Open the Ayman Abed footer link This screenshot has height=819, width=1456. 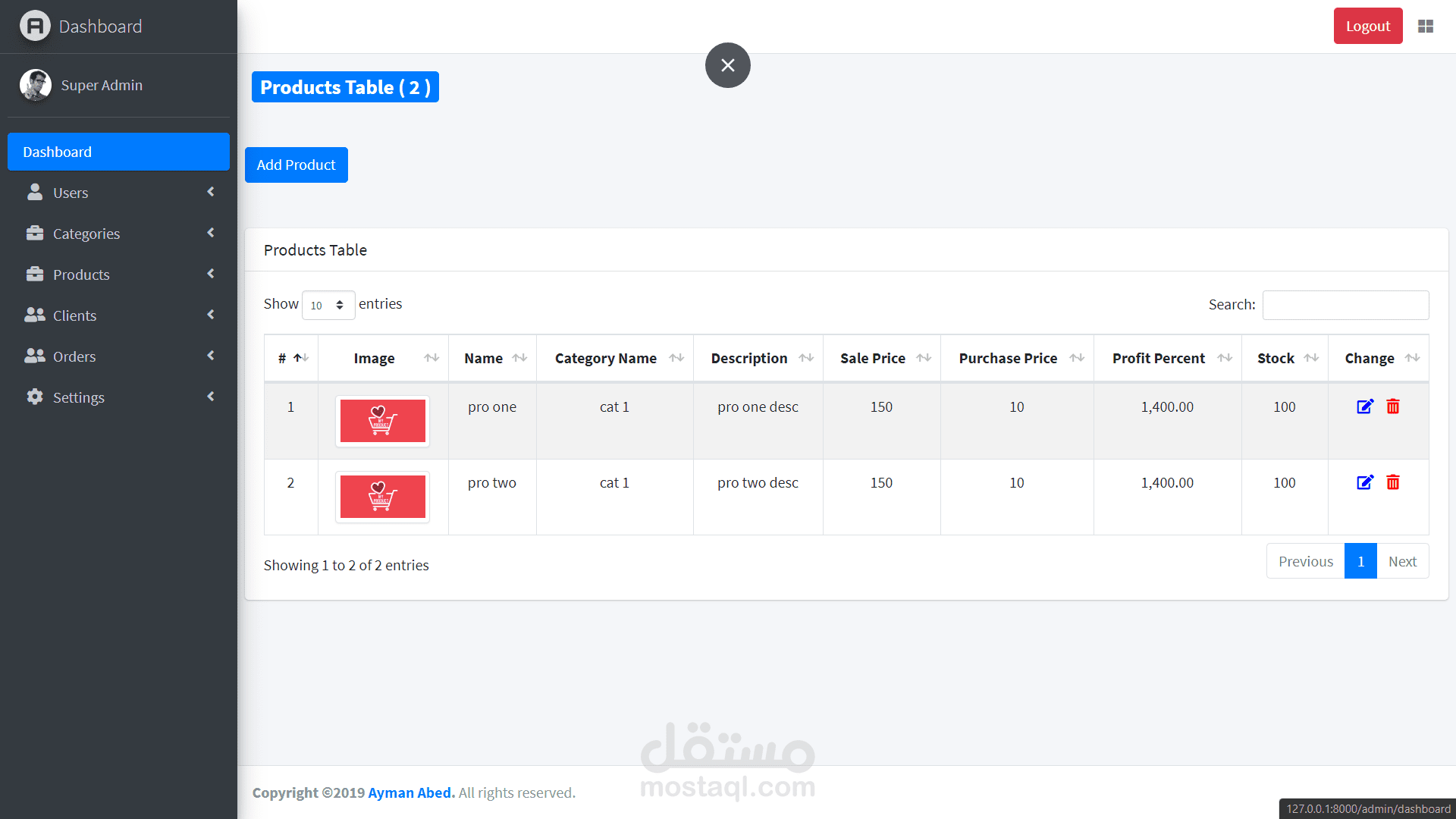(410, 792)
